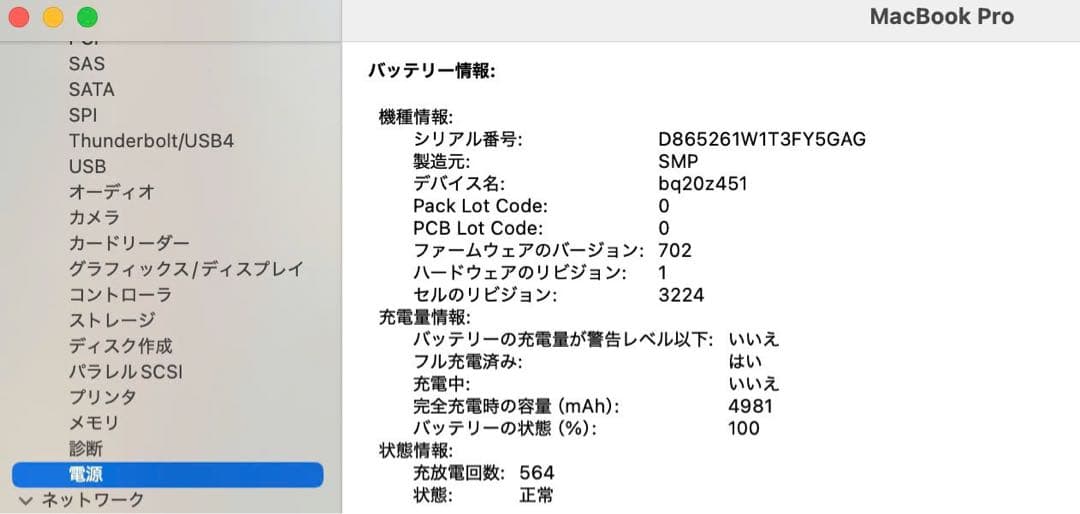This screenshot has width=1080, height=514.
Task: Click the バッテリー情報 heading
Action: 432,71
